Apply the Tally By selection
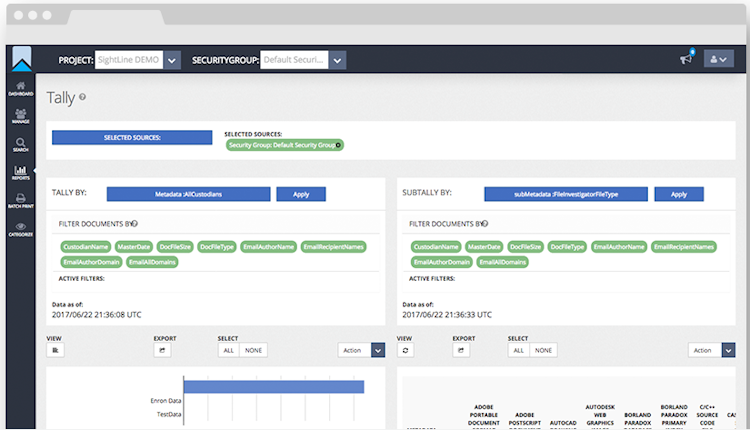This screenshot has height=430, width=750. click(x=301, y=194)
